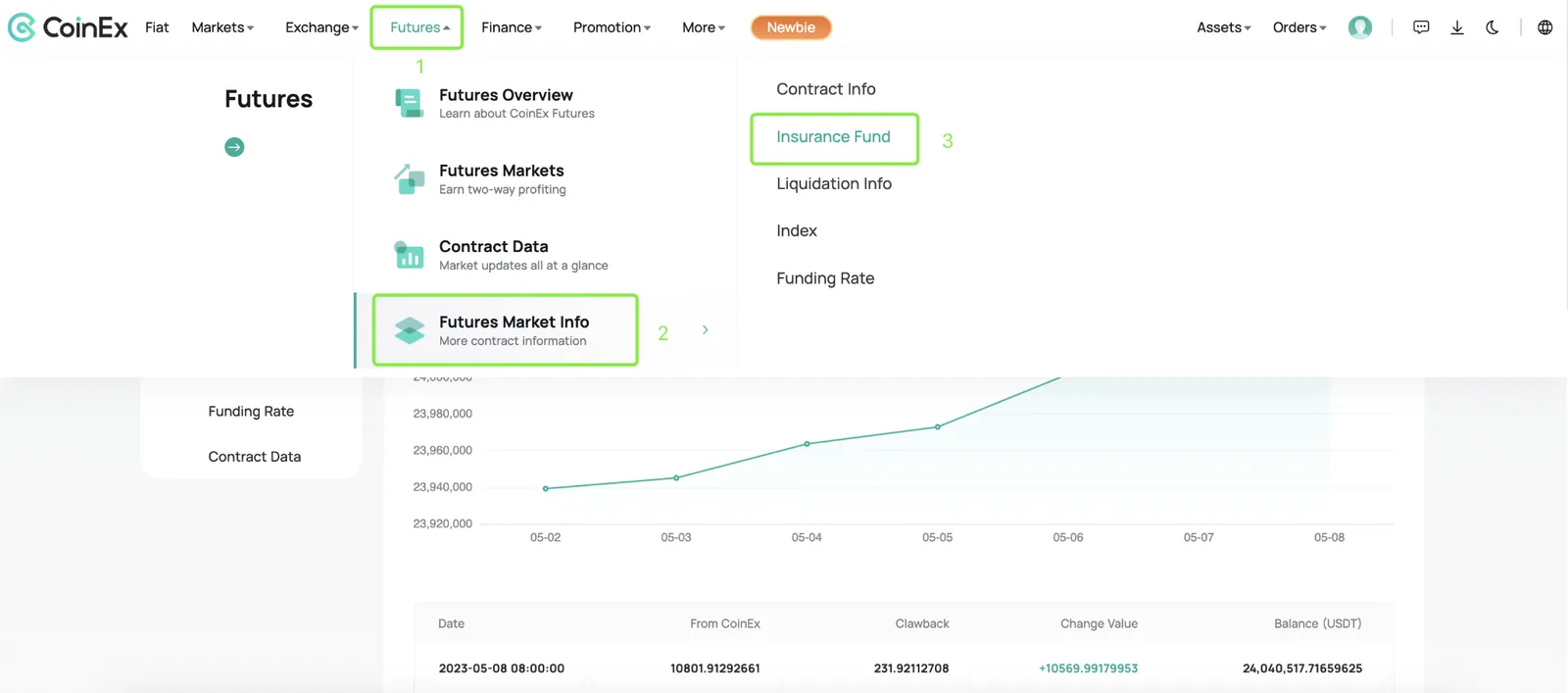The width and height of the screenshot is (1568, 693).
Task: Click change value +10569.99179953
Action: (x=1088, y=668)
